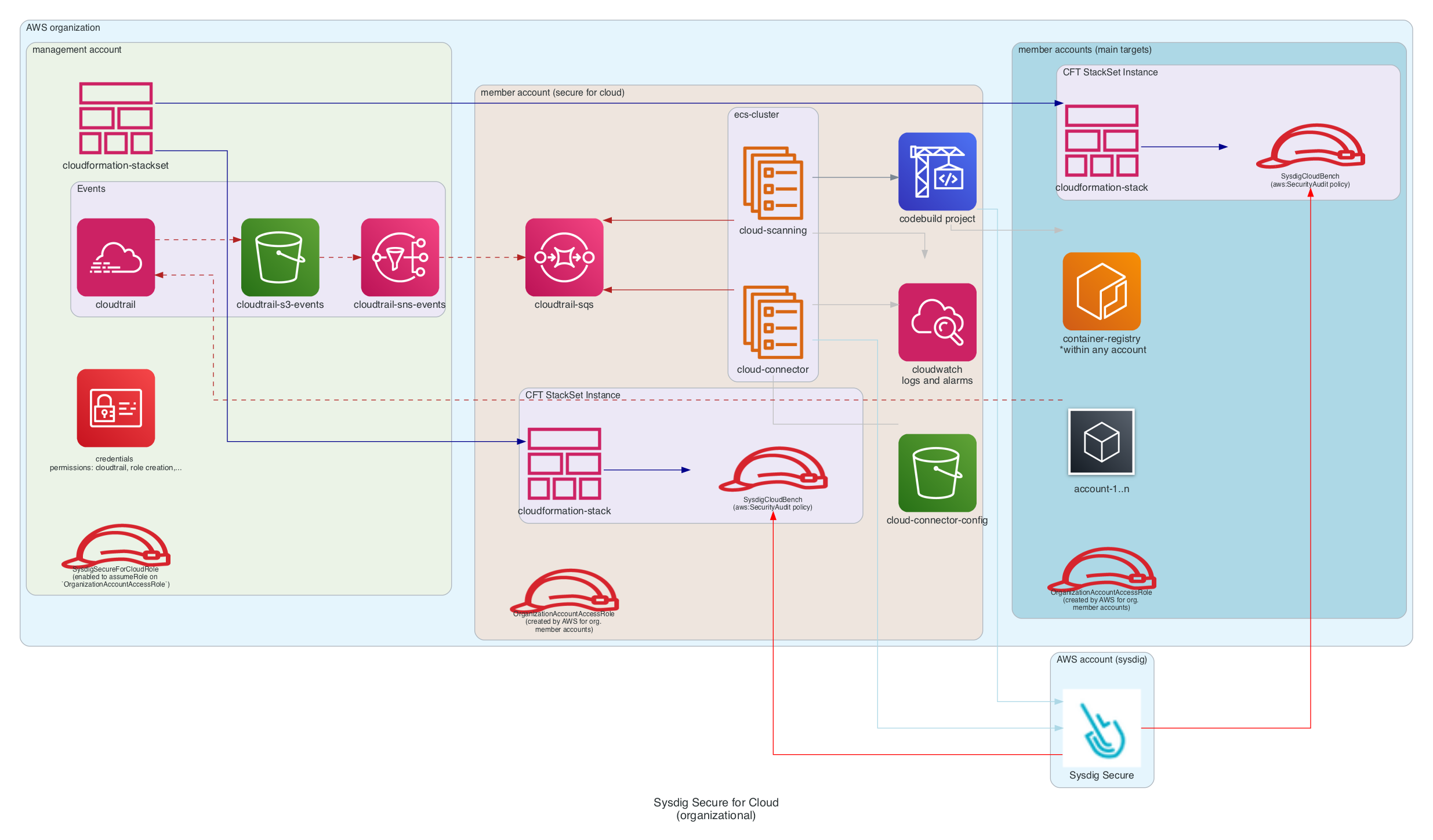This screenshot has height=840, width=1433.
Task: Click the cloud-connector ECS task icon
Action: [x=772, y=322]
